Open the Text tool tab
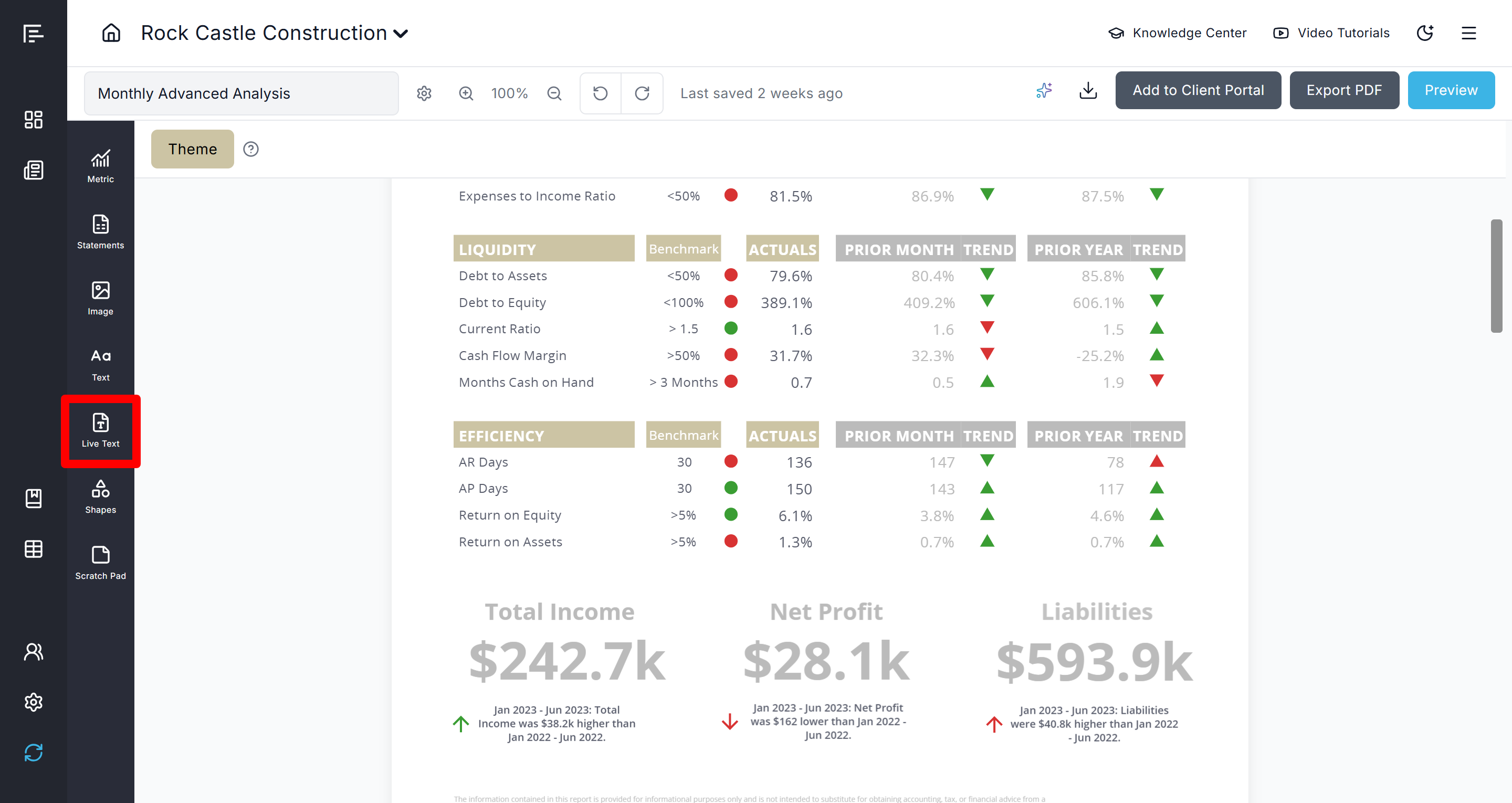Viewport: 1512px width, 803px height. (100, 365)
